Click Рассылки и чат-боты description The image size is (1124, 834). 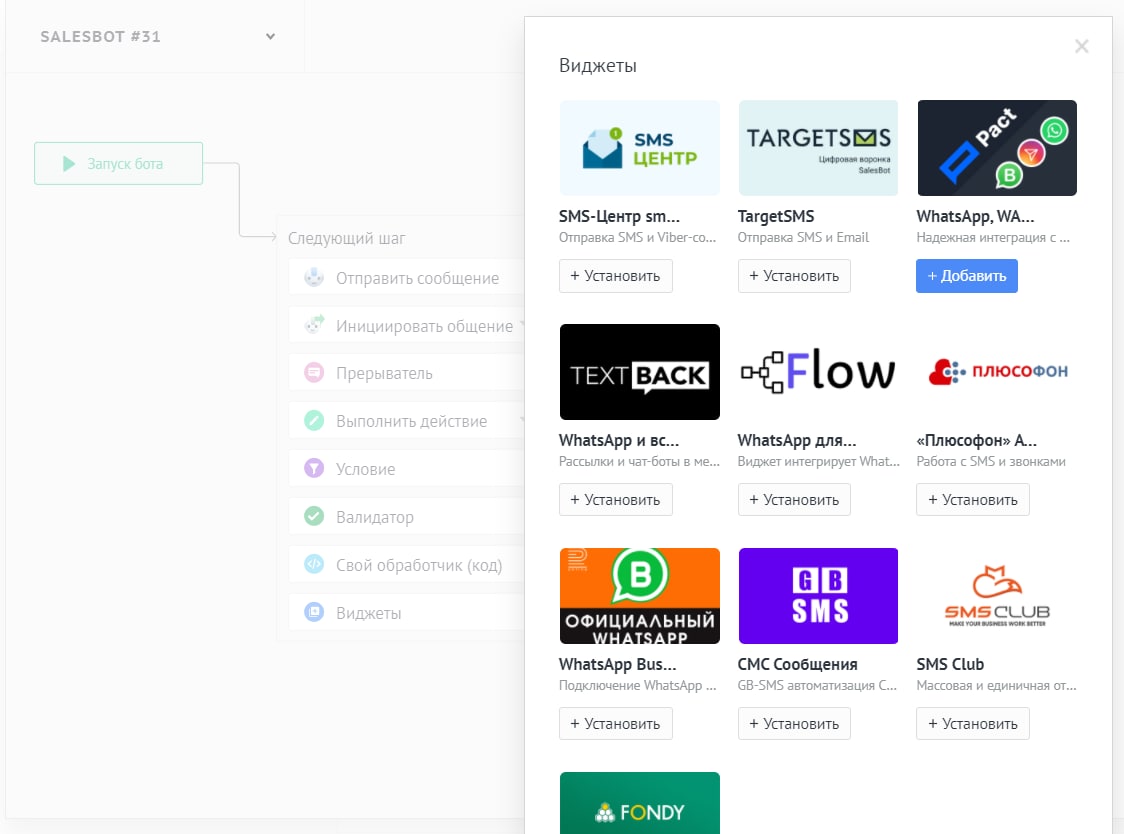click(x=639, y=461)
